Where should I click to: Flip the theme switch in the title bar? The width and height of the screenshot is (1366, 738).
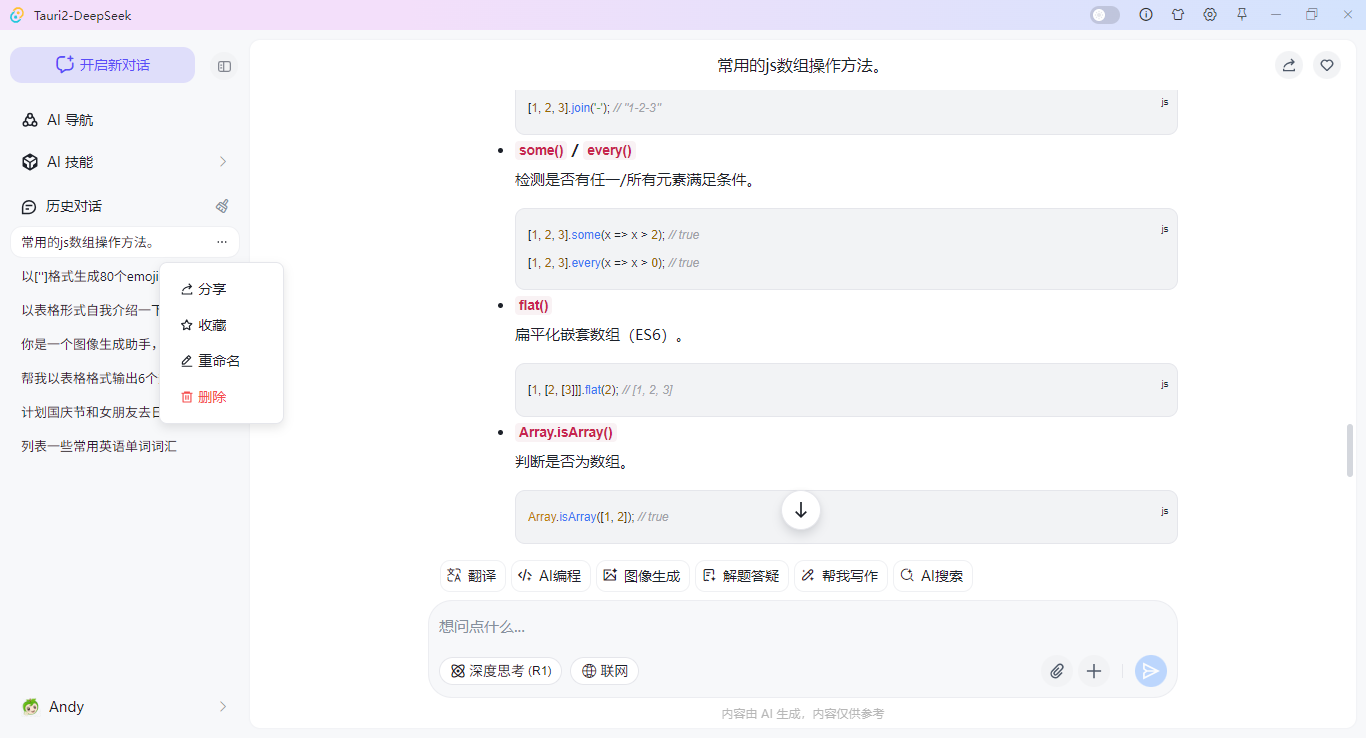point(1104,15)
